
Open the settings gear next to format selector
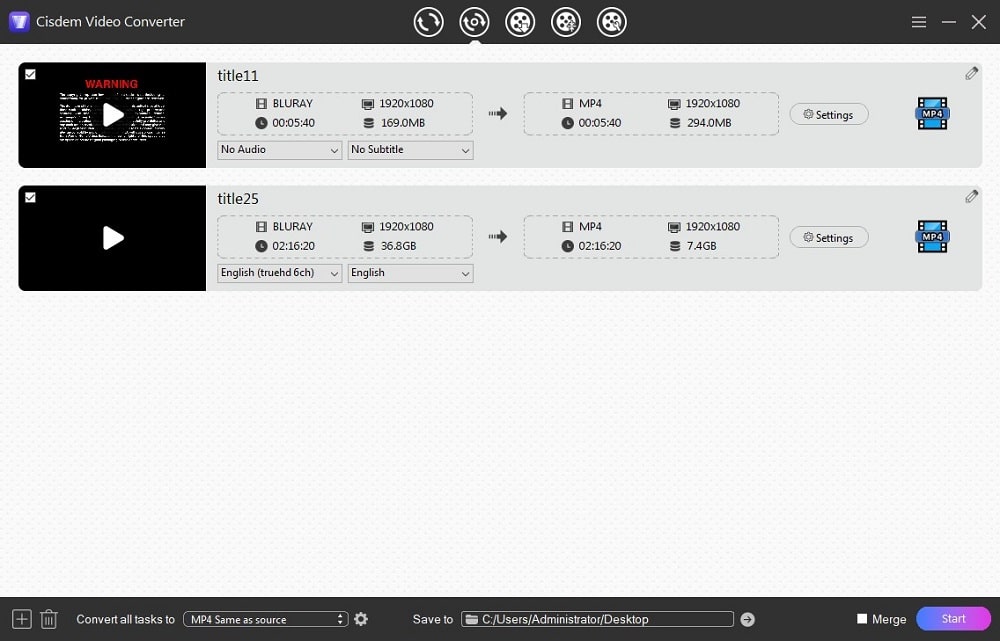(x=361, y=619)
